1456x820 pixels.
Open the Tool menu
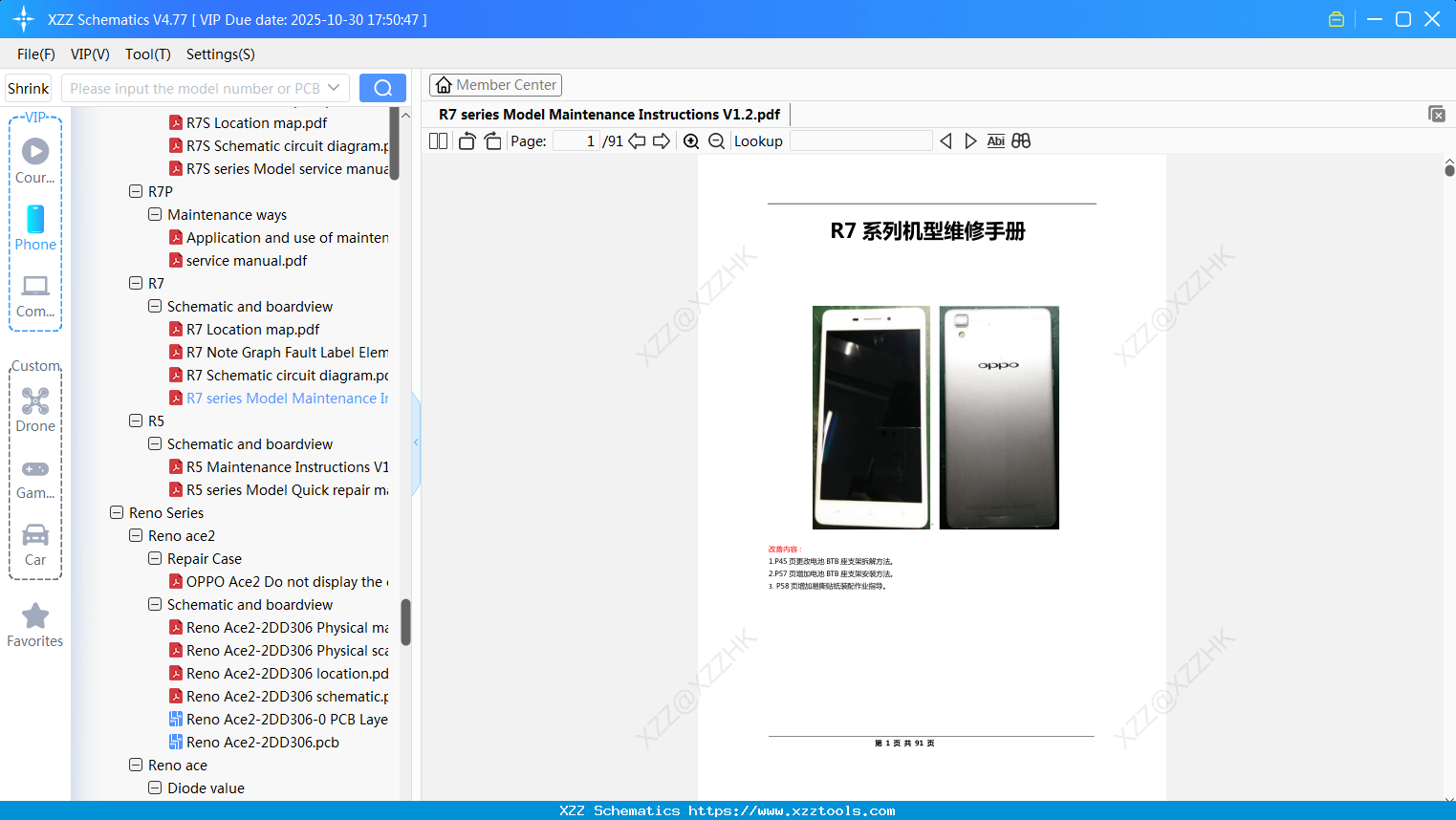tap(148, 54)
